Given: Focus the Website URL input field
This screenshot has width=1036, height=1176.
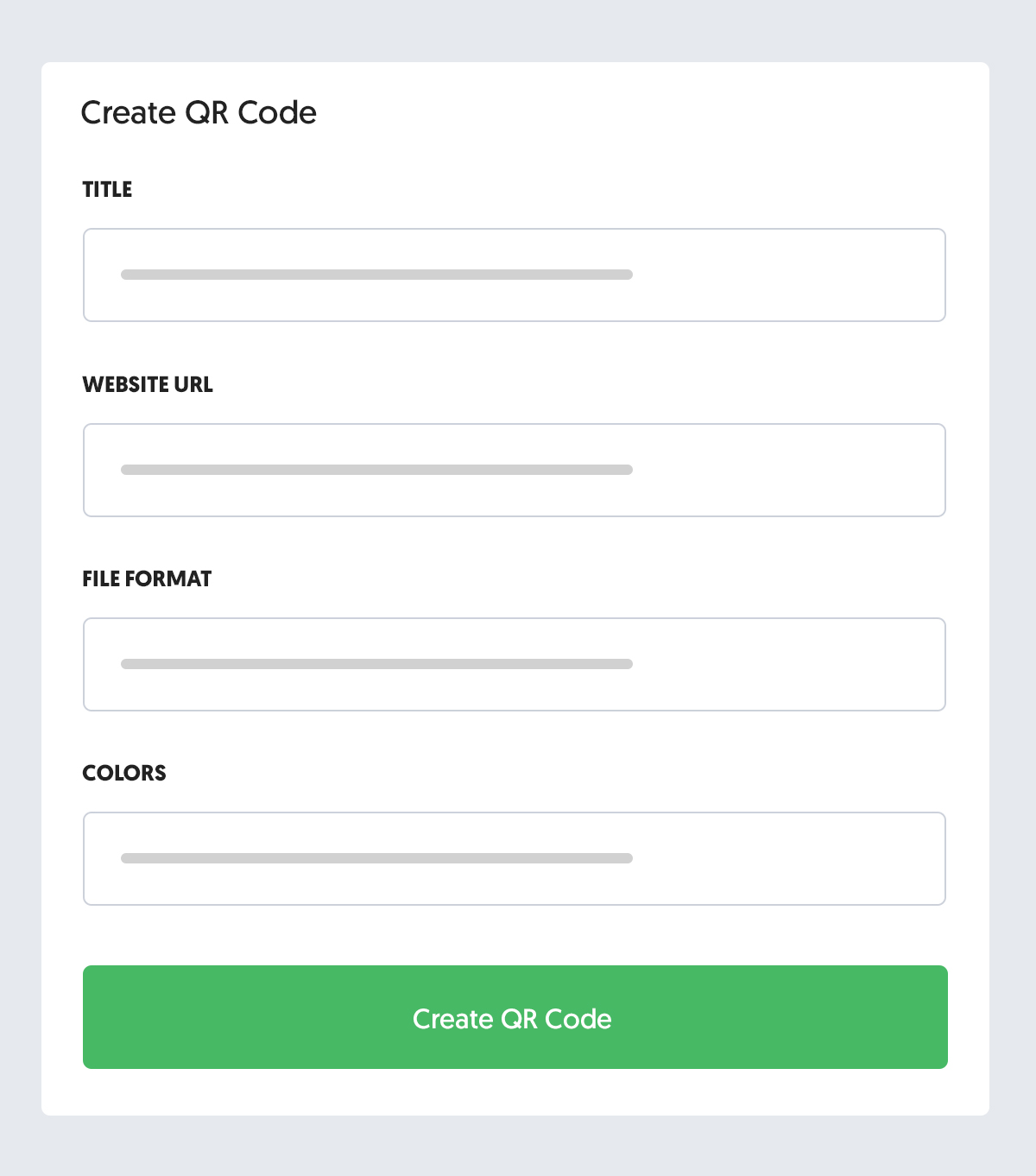Looking at the screenshot, I should (x=515, y=470).
